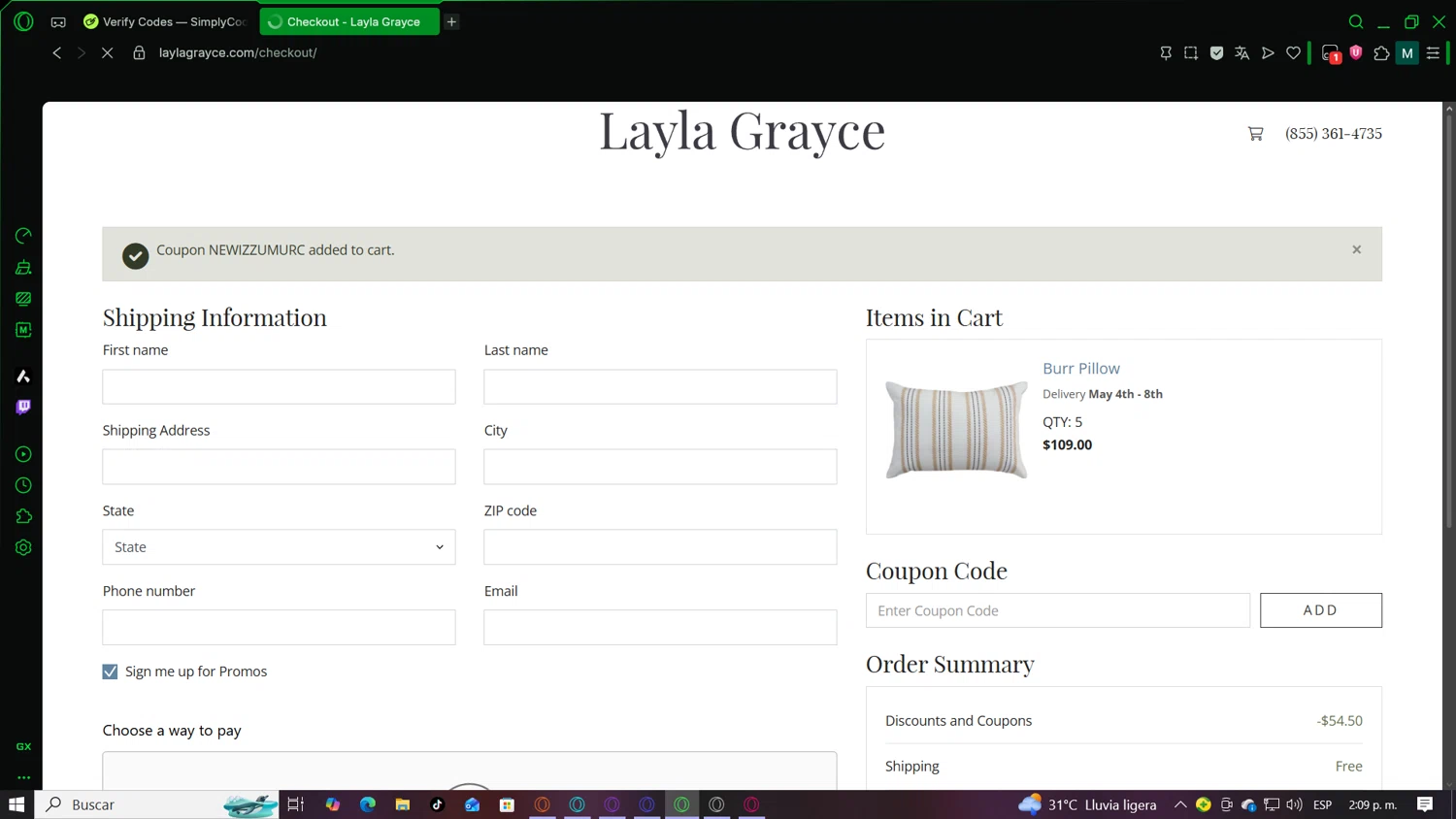
Task: Click the City field
Action: 660,467
